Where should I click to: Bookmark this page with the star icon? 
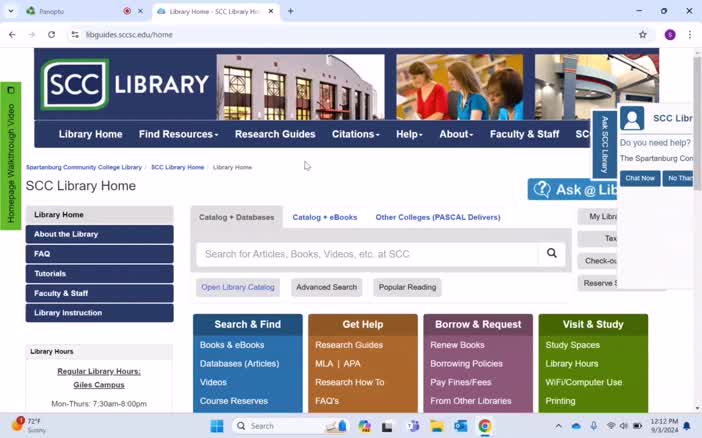pos(642,34)
